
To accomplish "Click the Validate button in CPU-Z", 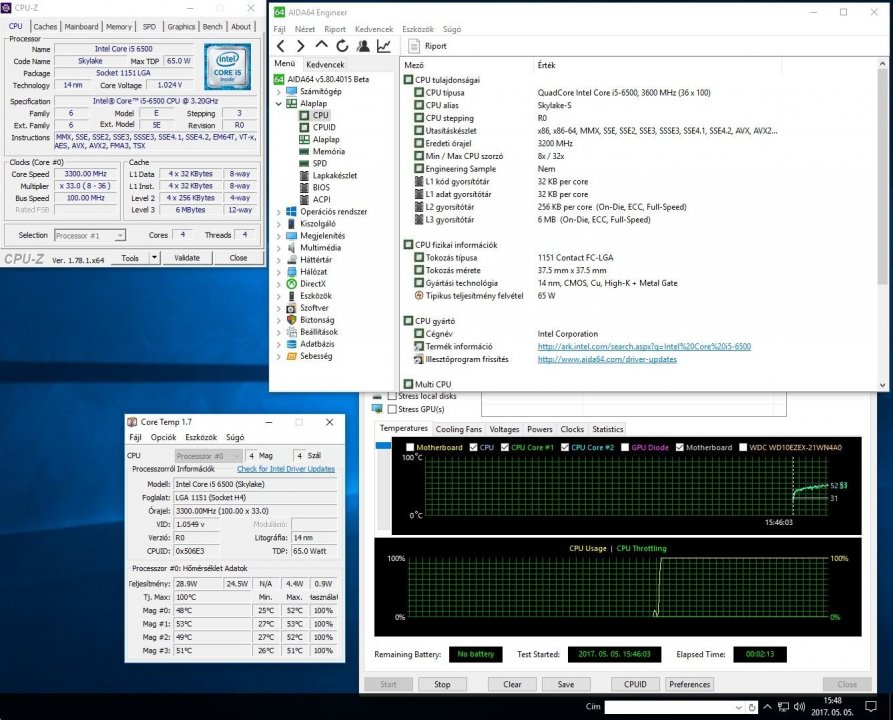I will point(187,258).
